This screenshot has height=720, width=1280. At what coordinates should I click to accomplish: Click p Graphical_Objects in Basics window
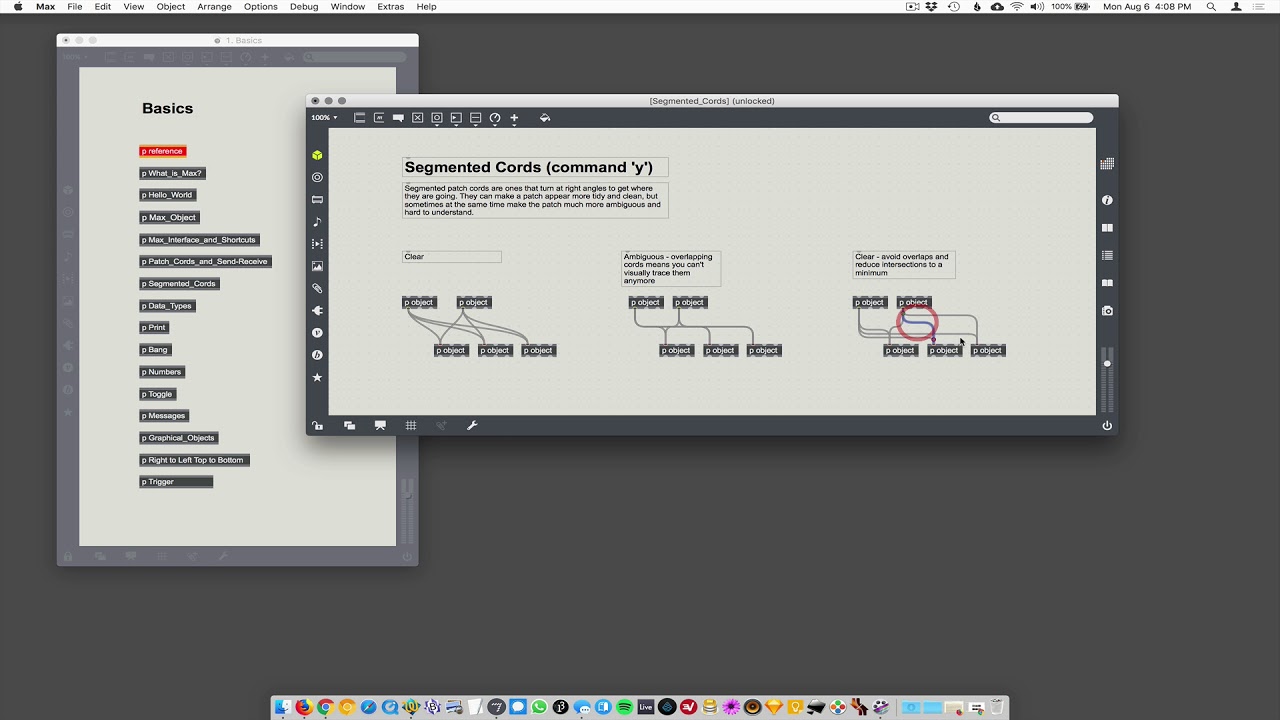[178, 438]
